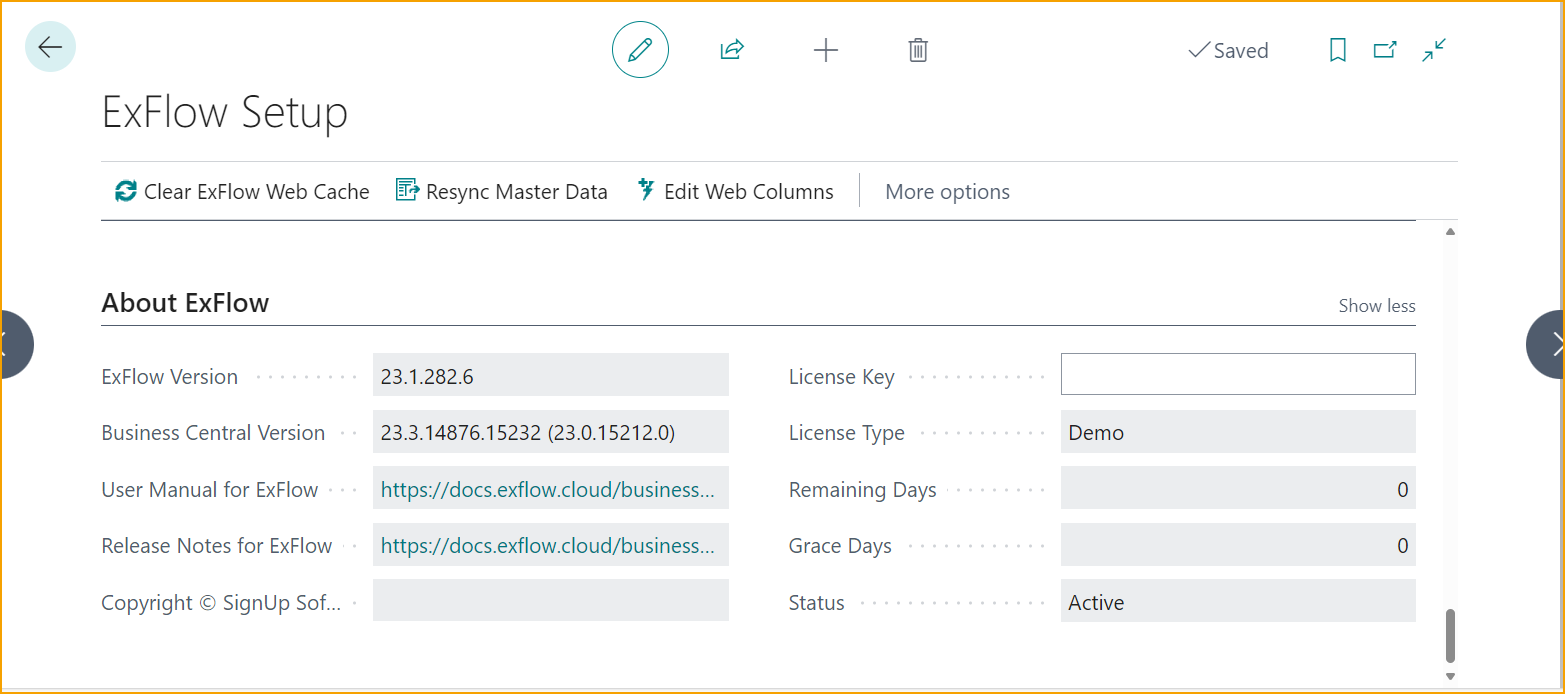Image resolution: width=1565 pixels, height=694 pixels.
Task: Open the More options menu
Action: [947, 192]
